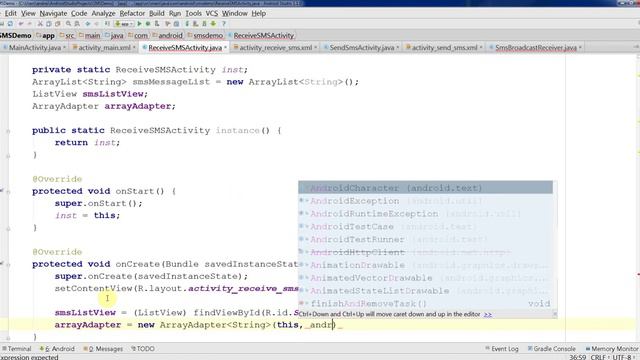Select the ReceiveSMSActivity breadcrumb
Image resolution: width=640 pixels, height=360 pixels.
pyautogui.click(x=261, y=36)
